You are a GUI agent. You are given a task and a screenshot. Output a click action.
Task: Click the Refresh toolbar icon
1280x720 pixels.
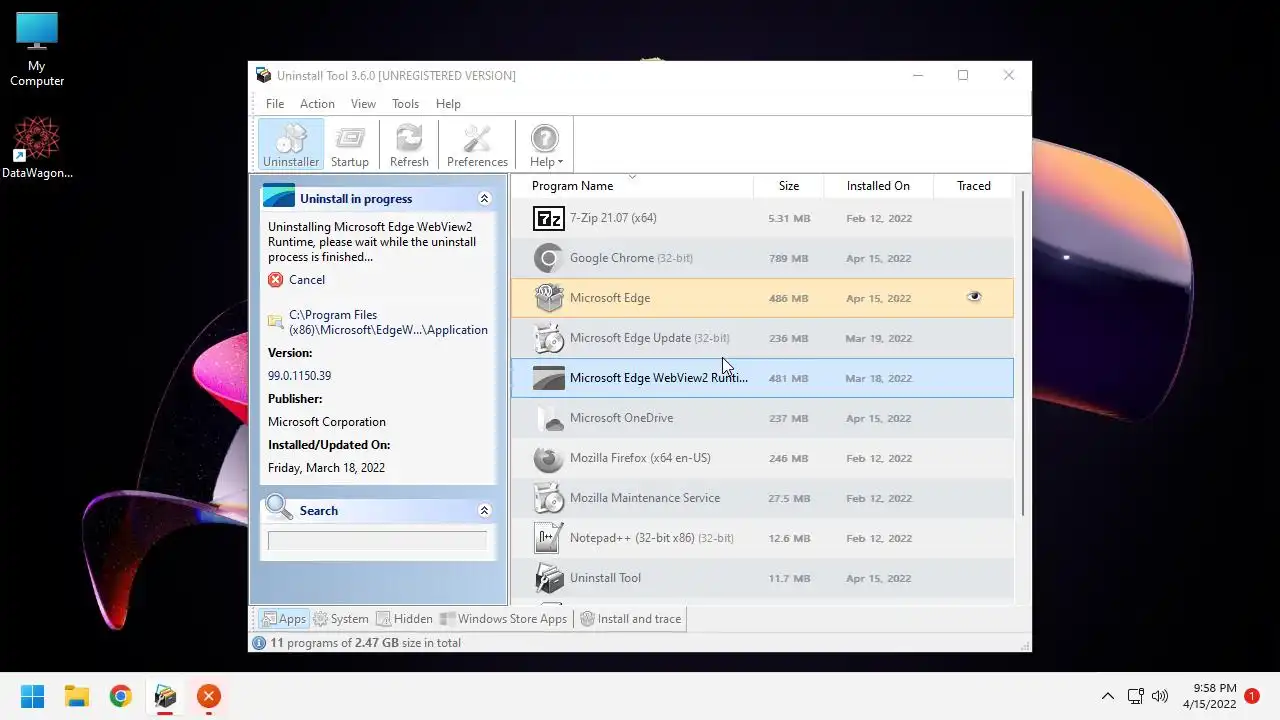(x=409, y=145)
